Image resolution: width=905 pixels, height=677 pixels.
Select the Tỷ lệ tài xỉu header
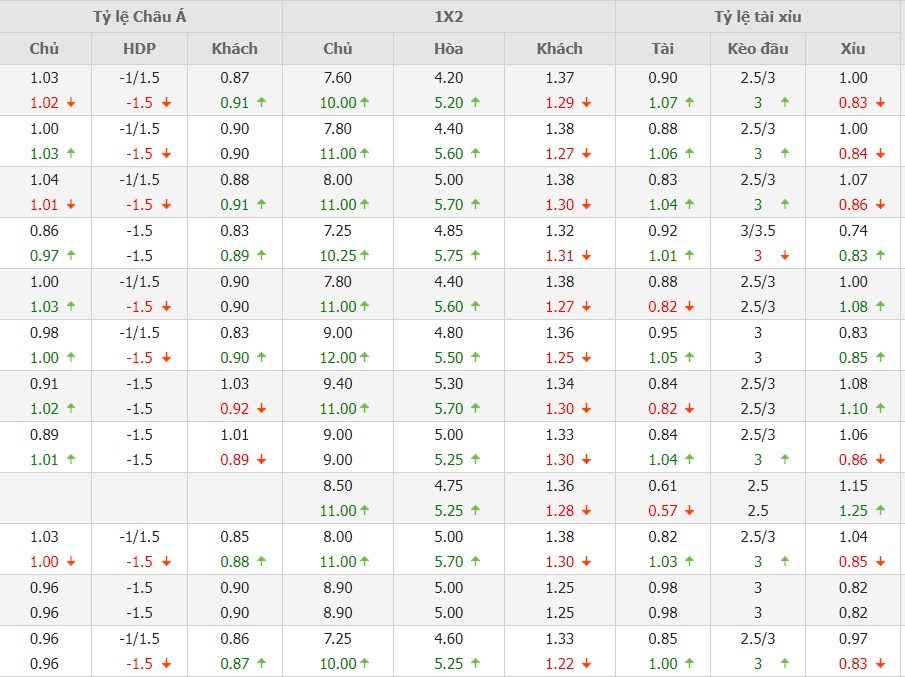click(x=758, y=17)
